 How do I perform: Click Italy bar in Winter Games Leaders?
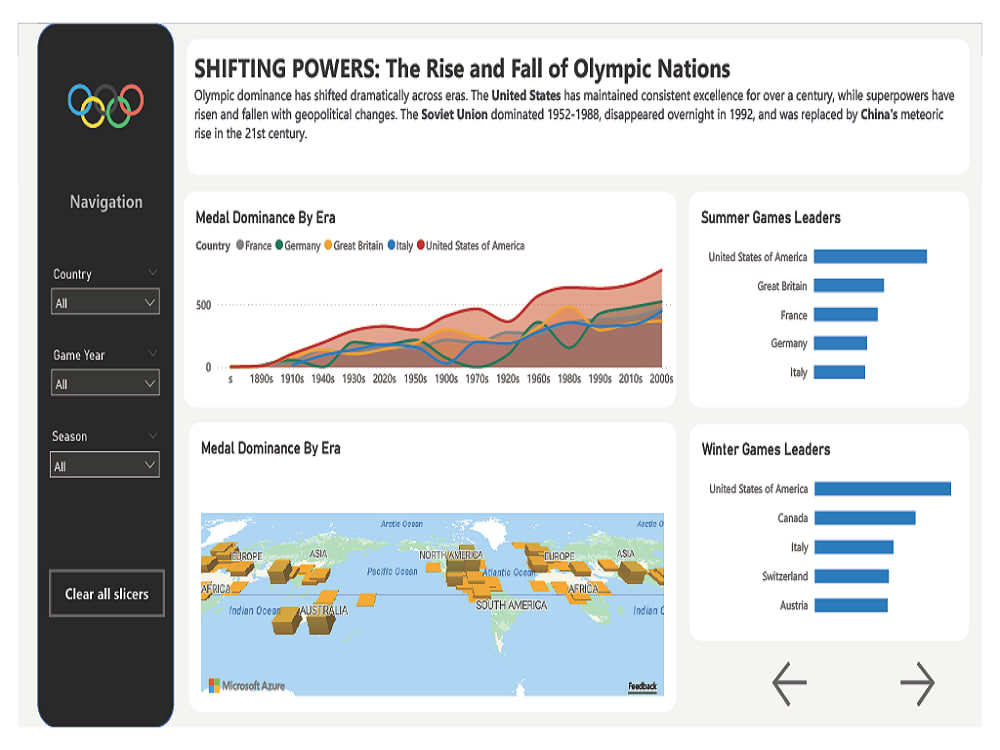coord(854,547)
